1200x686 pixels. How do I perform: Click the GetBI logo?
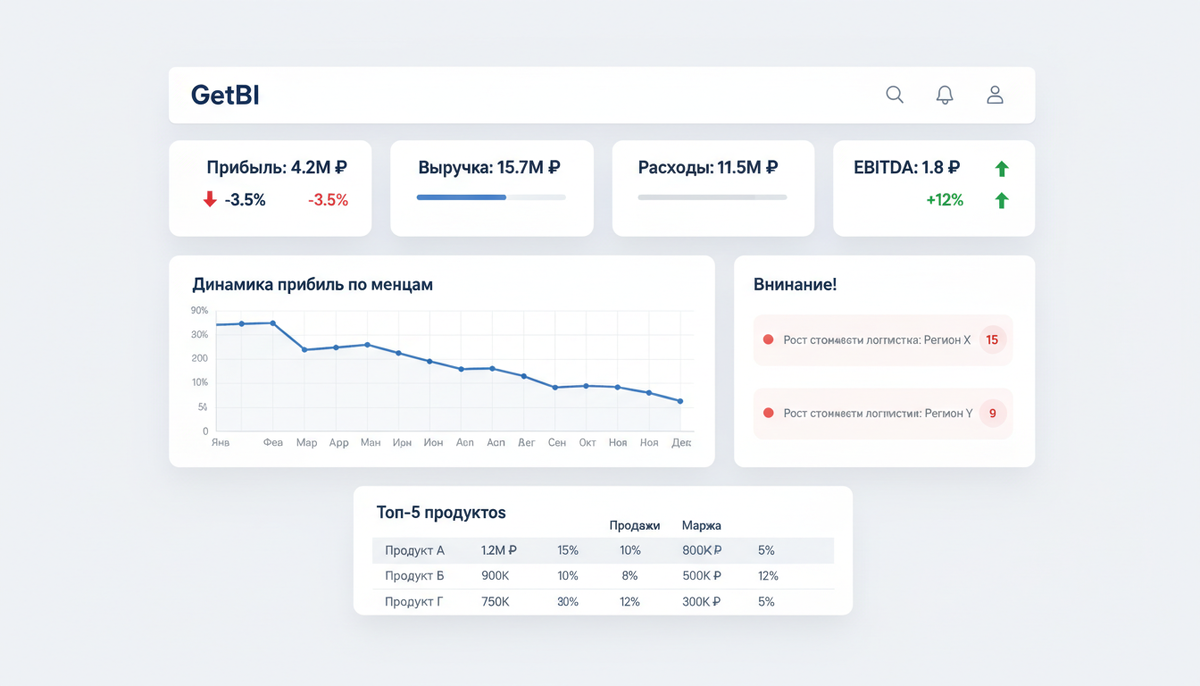(x=225, y=96)
